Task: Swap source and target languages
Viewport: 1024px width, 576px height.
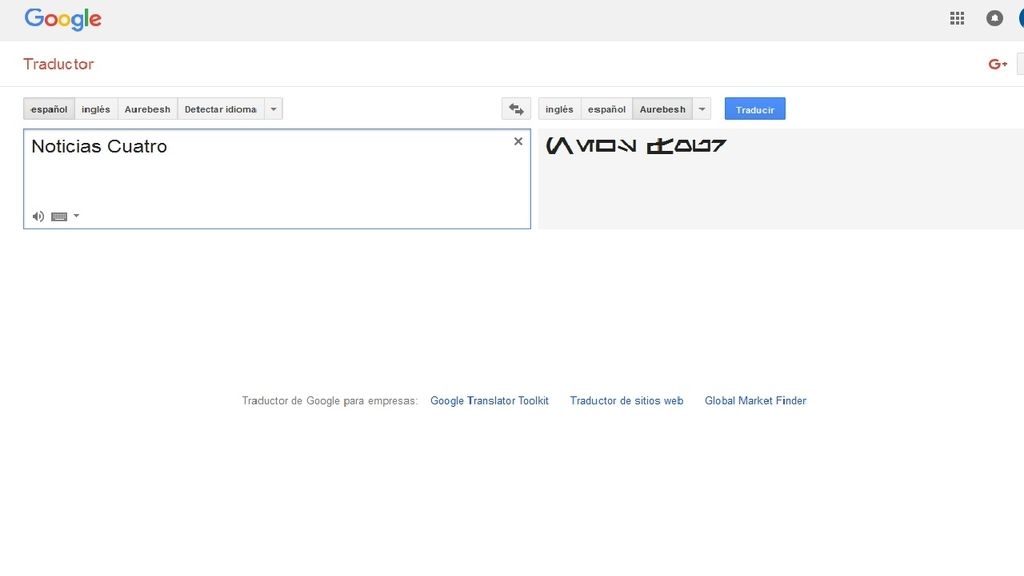Action: [x=516, y=109]
